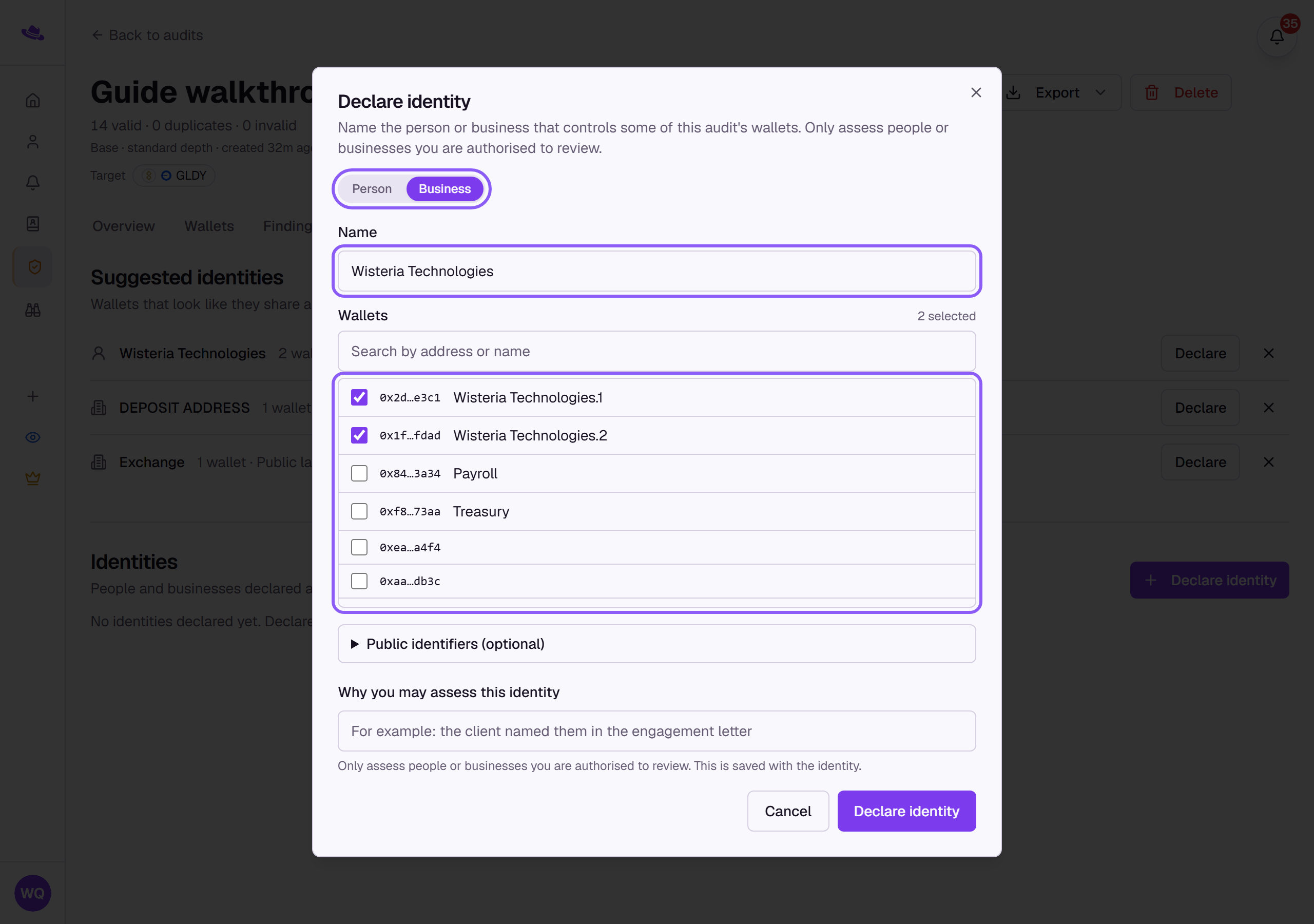The height and width of the screenshot is (924, 1314).
Task: Expand Public identifiers (optional) section
Action: pyautogui.click(x=656, y=644)
